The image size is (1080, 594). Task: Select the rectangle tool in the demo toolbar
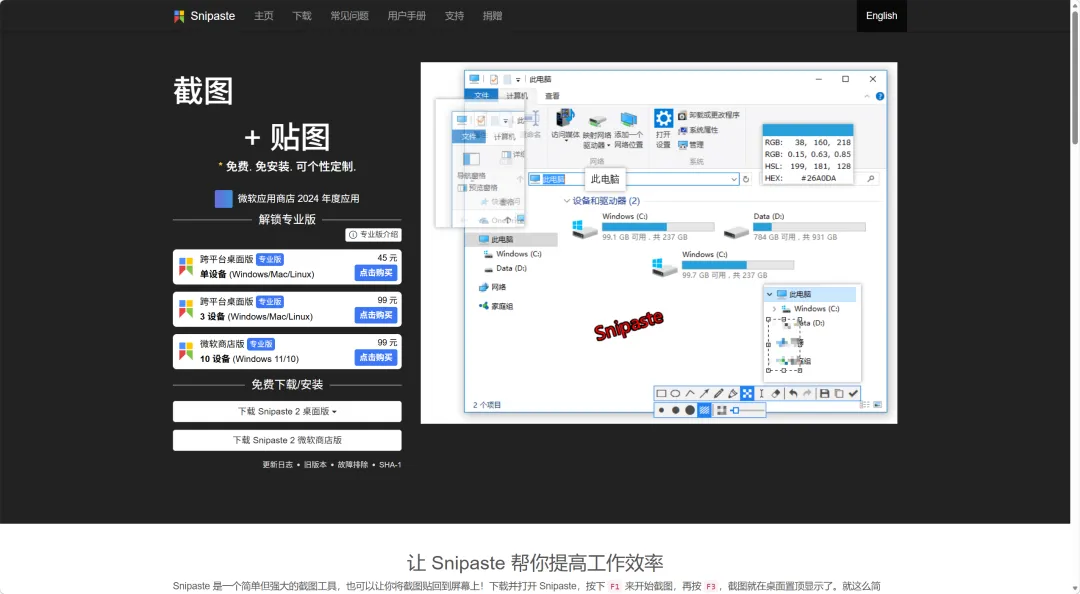coord(661,393)
